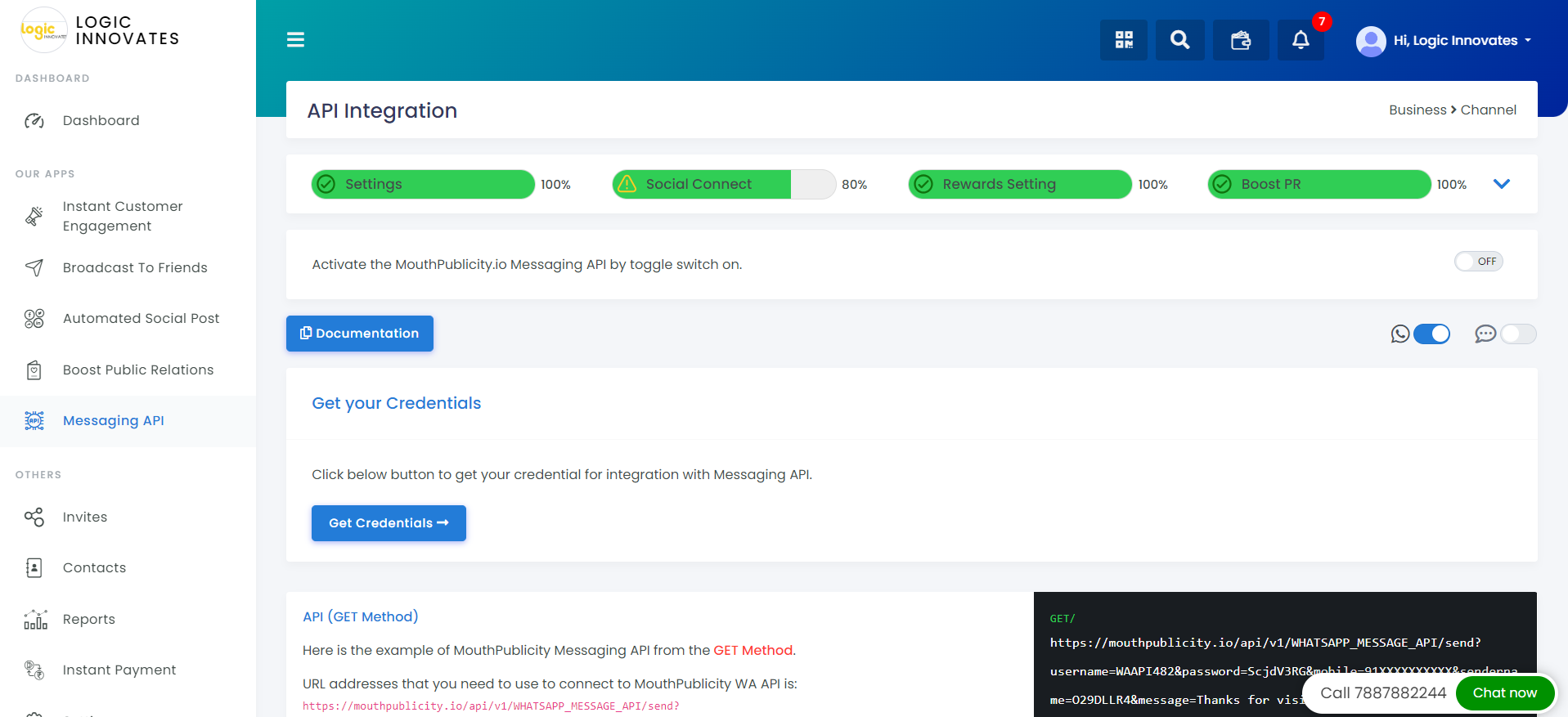The height and width of the screenshot is (717, 1568).
Task: Click the Messaging API sidebar icon
Action: point(34,420)
